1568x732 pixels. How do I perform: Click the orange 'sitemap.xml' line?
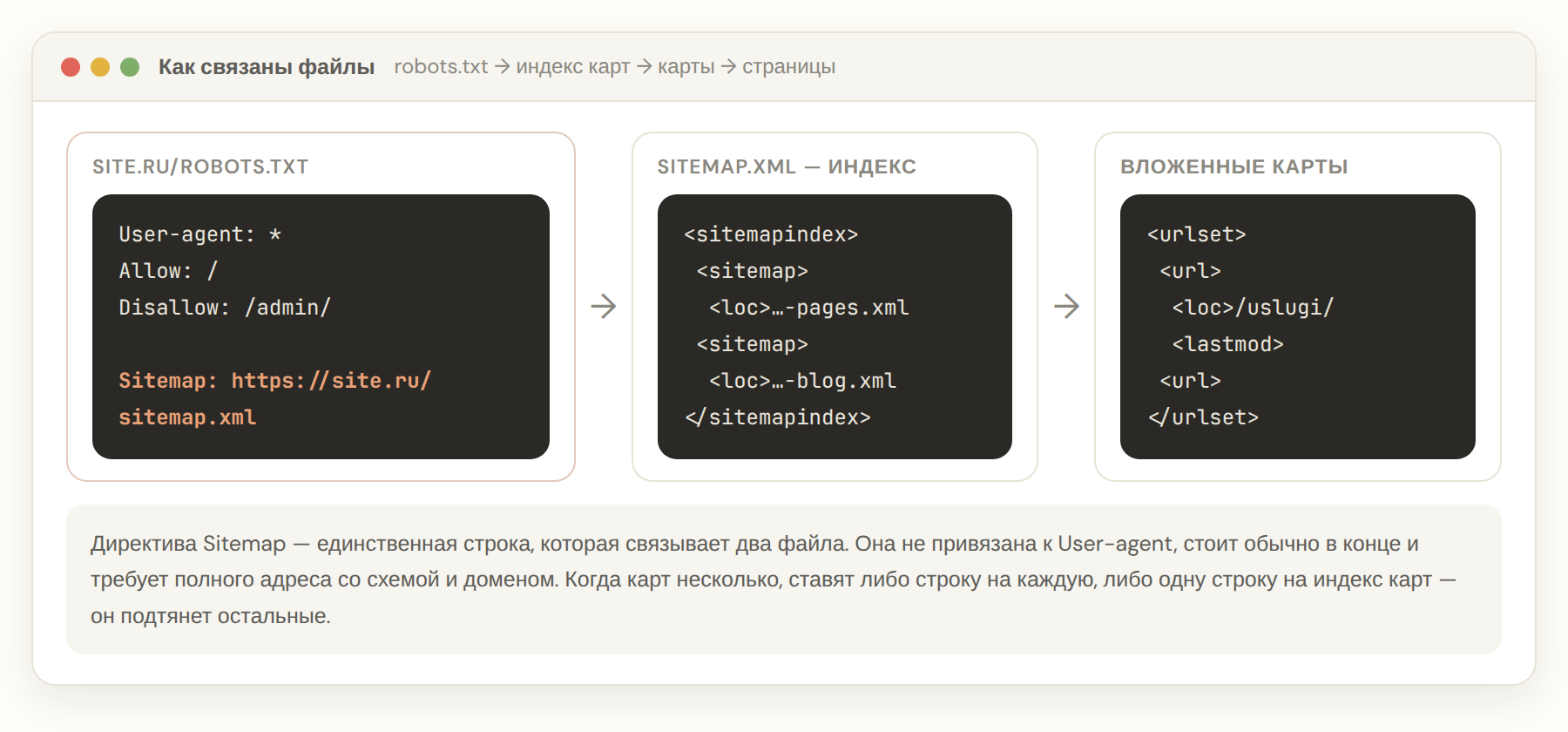(x=187, y=417)
